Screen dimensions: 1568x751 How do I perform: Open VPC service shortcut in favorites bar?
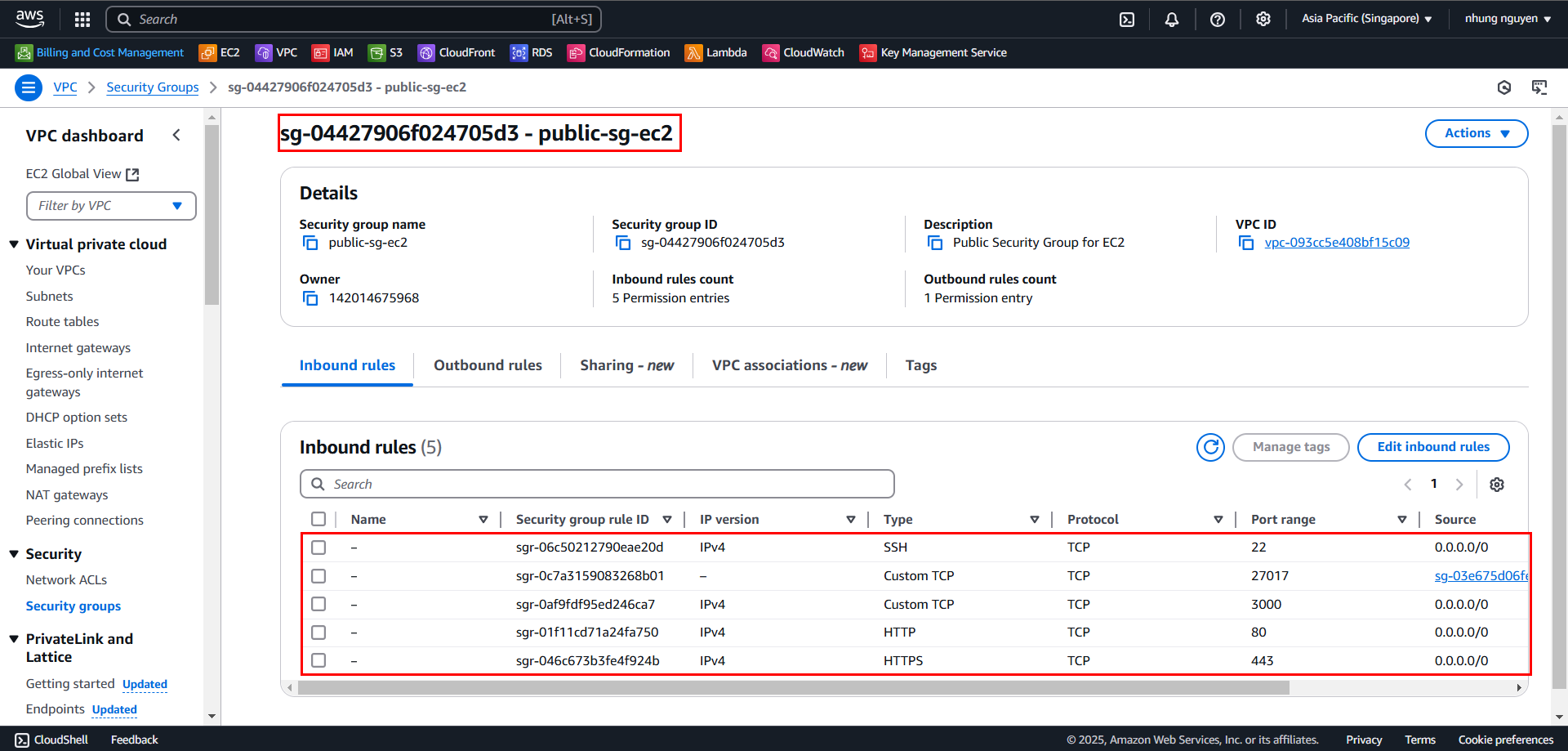click(277, 52)
